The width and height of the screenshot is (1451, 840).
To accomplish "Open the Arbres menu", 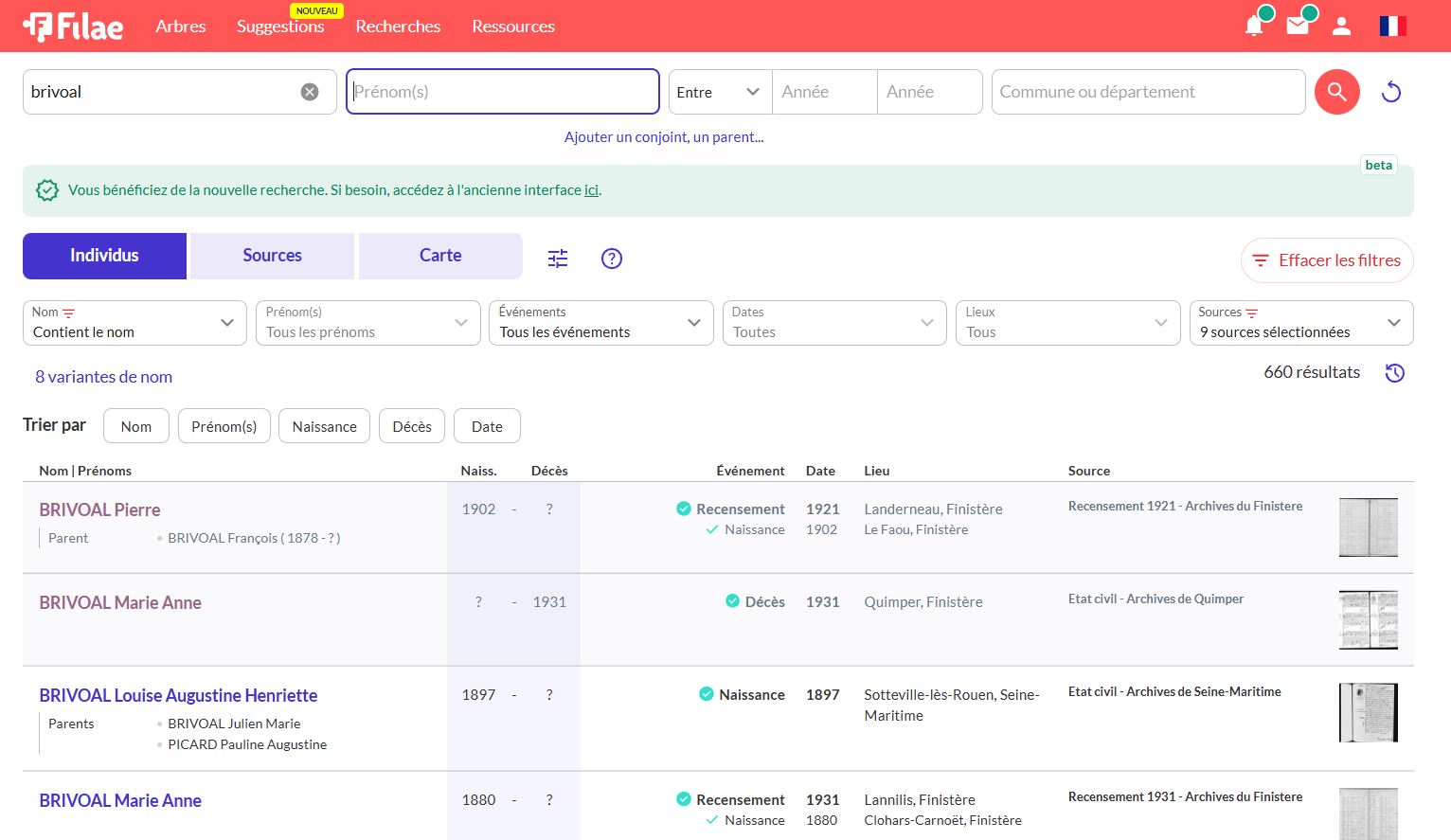I will (x=180, y=27).
